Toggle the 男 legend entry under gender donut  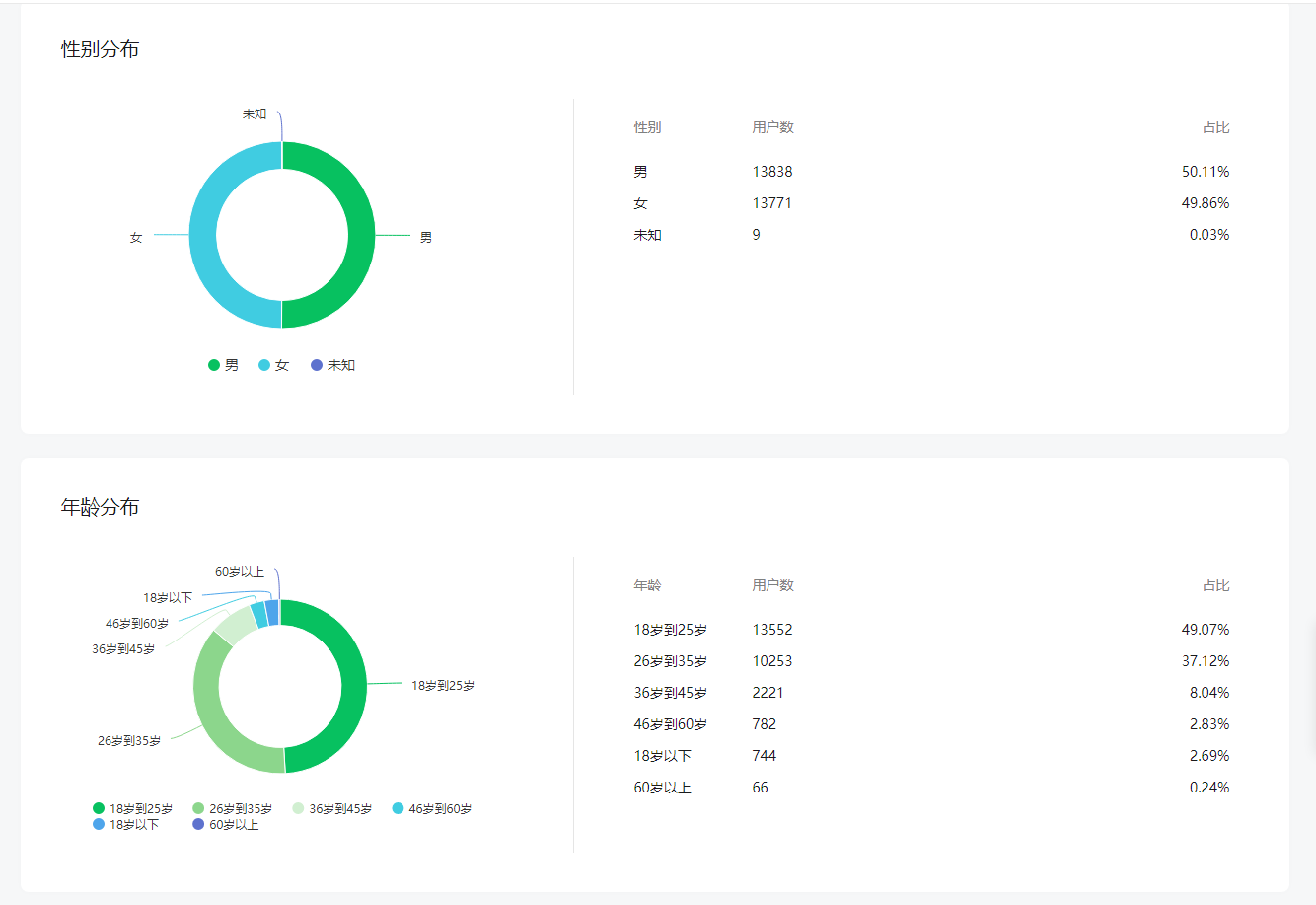point(224,365)
